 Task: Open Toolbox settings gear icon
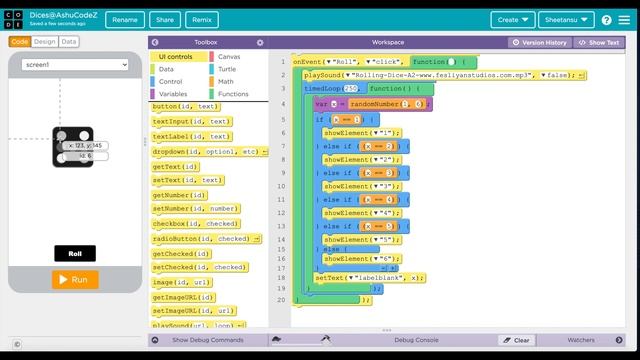coord(260,42)
